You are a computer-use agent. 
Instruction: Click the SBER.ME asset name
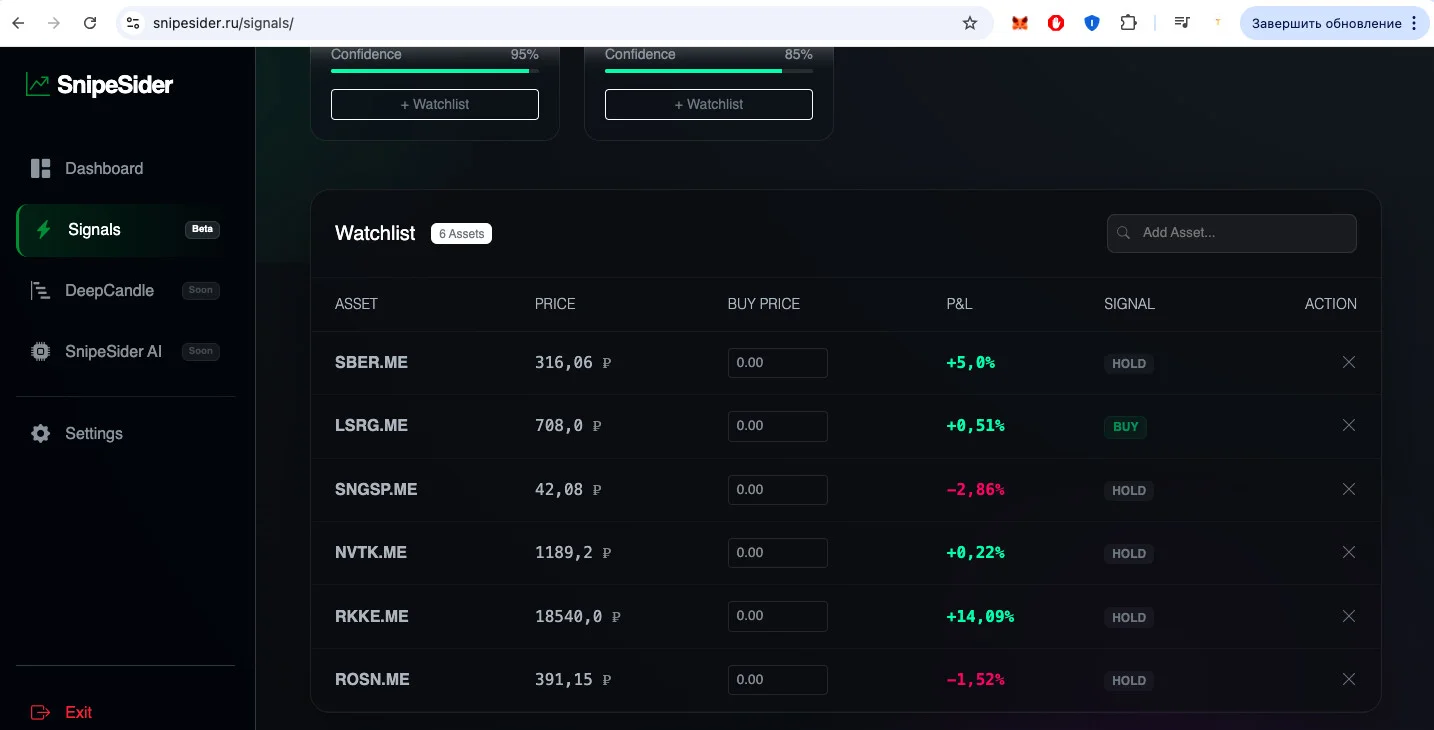click(x=371, y=362)
